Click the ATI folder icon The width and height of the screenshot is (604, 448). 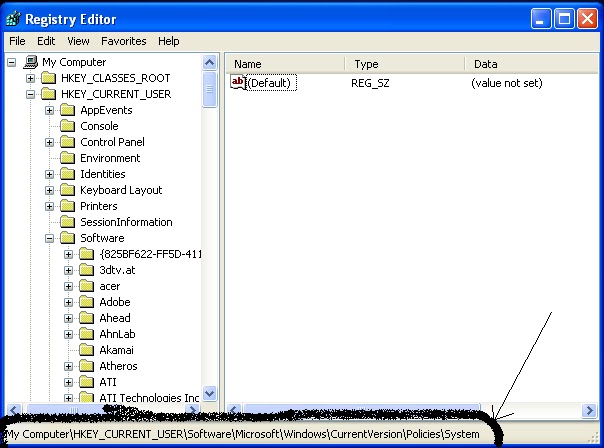[x=87, y=382]
